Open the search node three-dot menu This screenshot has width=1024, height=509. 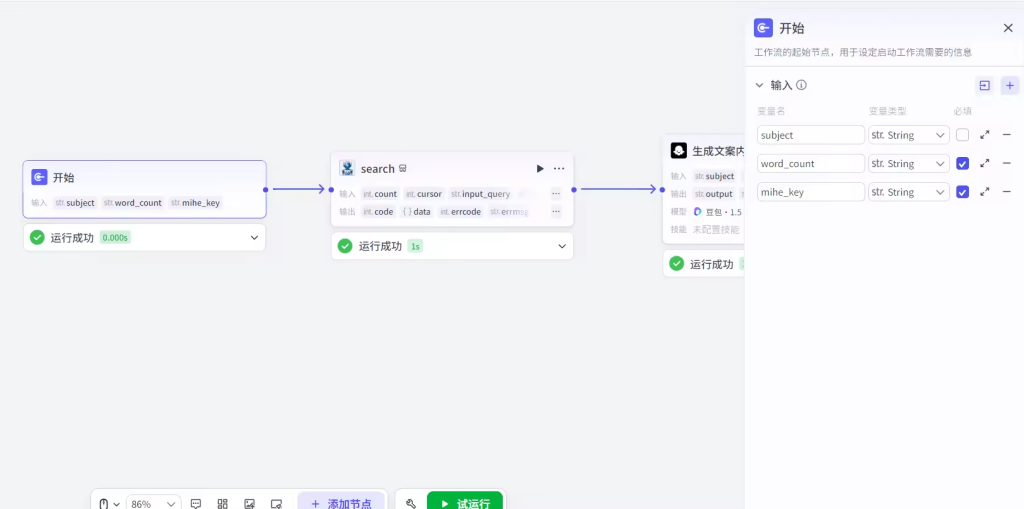click(559, 169)
